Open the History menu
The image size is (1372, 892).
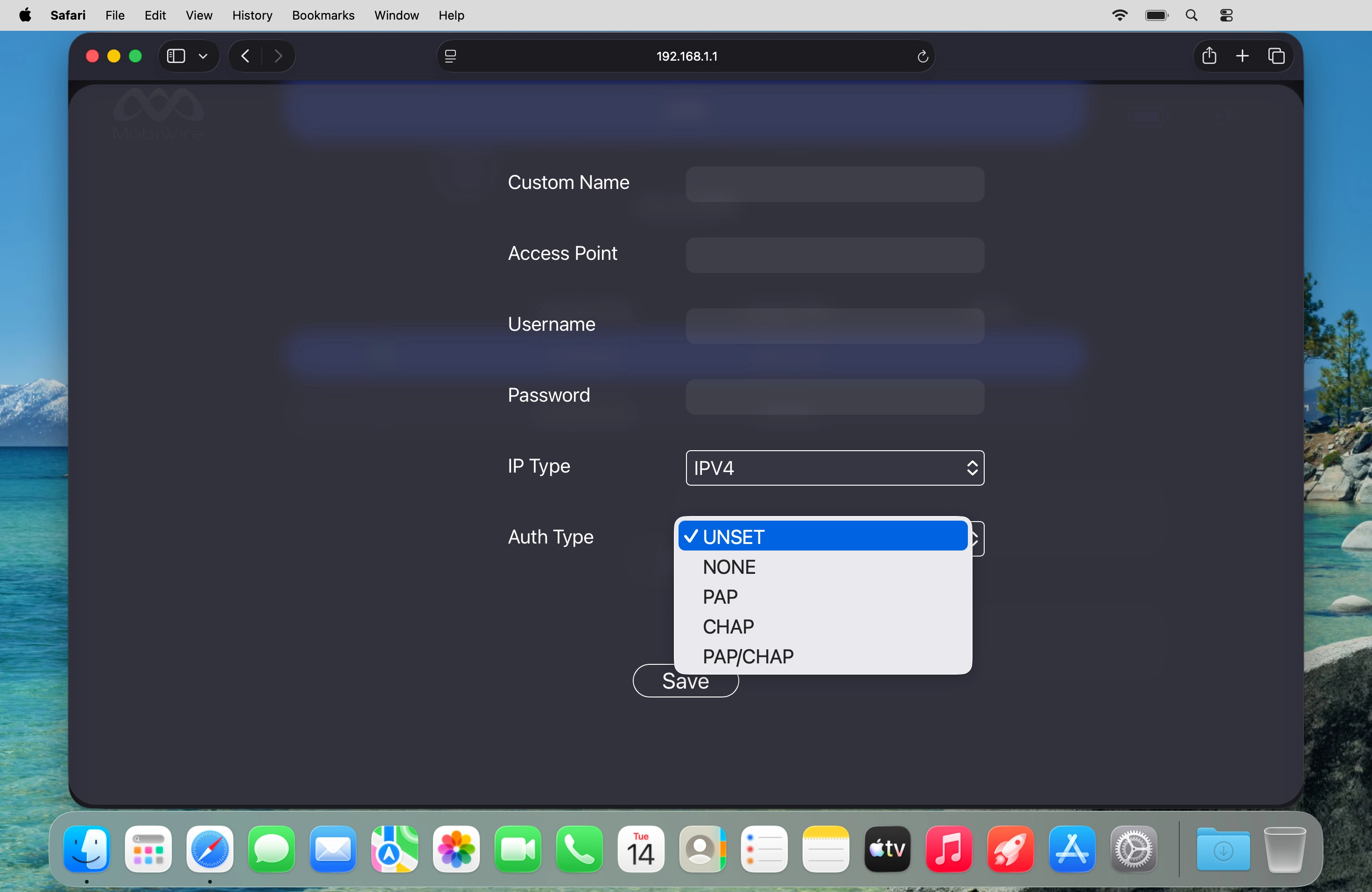tap(252, 15)
